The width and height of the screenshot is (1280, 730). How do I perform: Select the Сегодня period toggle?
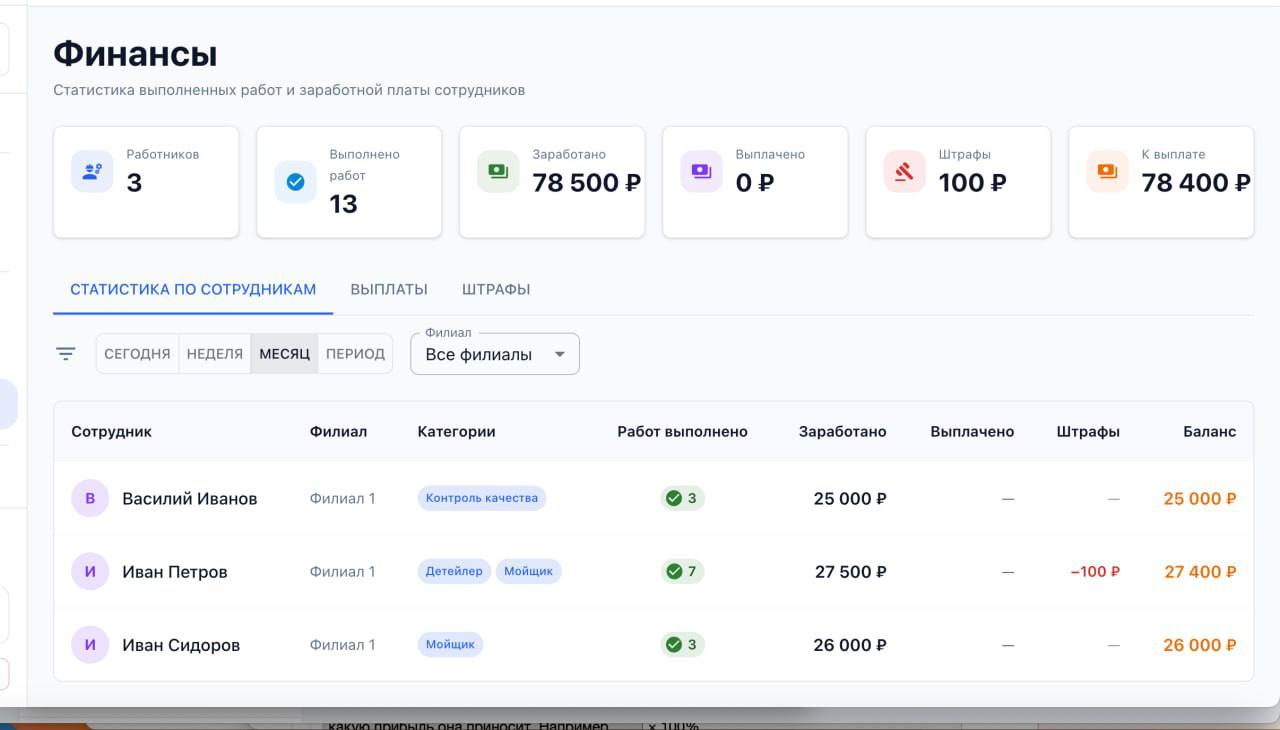pos(137,354)
